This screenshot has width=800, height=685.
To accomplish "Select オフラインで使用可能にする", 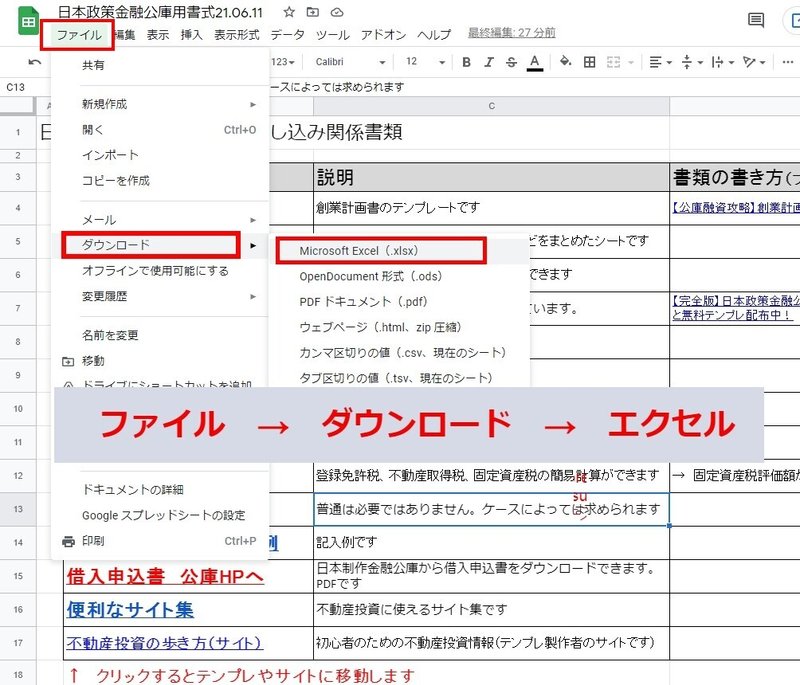I will coord(160,271).
